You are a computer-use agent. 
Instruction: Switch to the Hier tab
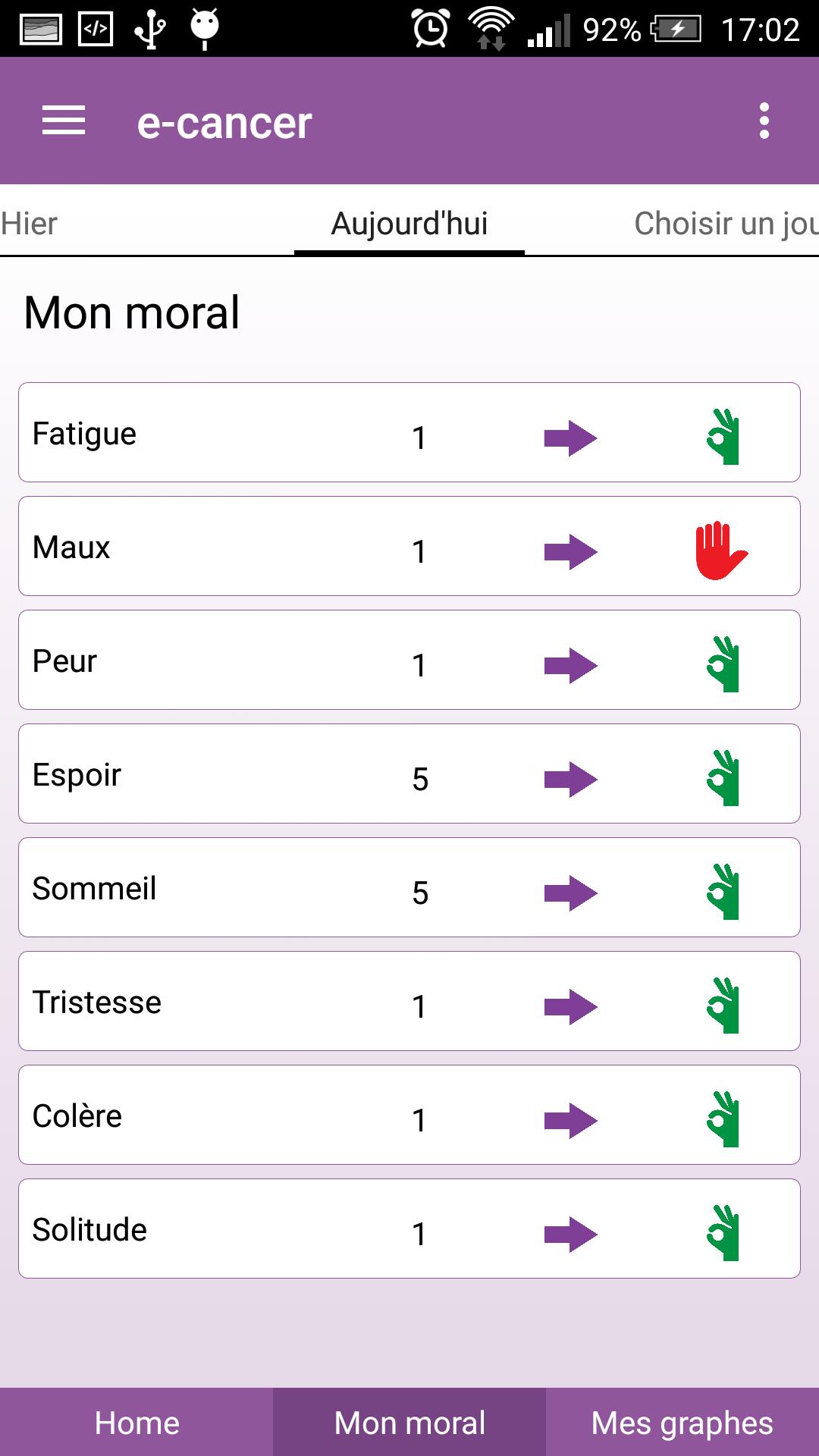coord(30,224)
